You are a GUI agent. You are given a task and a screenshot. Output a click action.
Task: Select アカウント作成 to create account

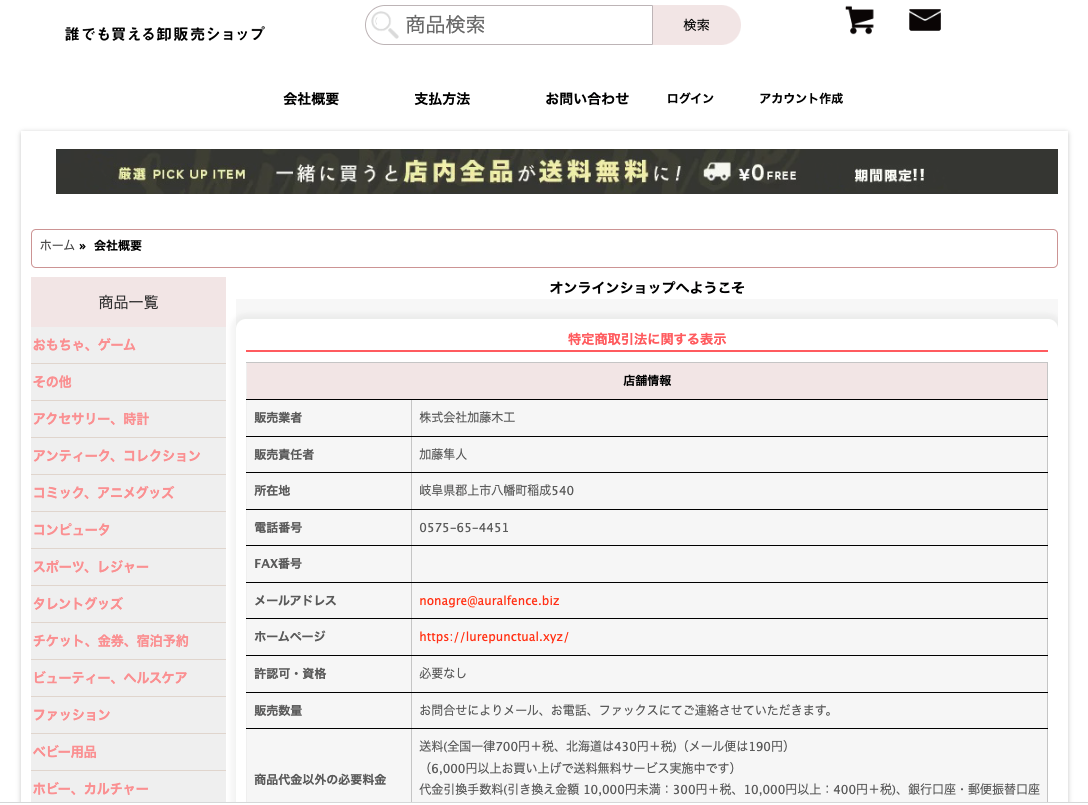pyautogui.click(x=800, y=99)
